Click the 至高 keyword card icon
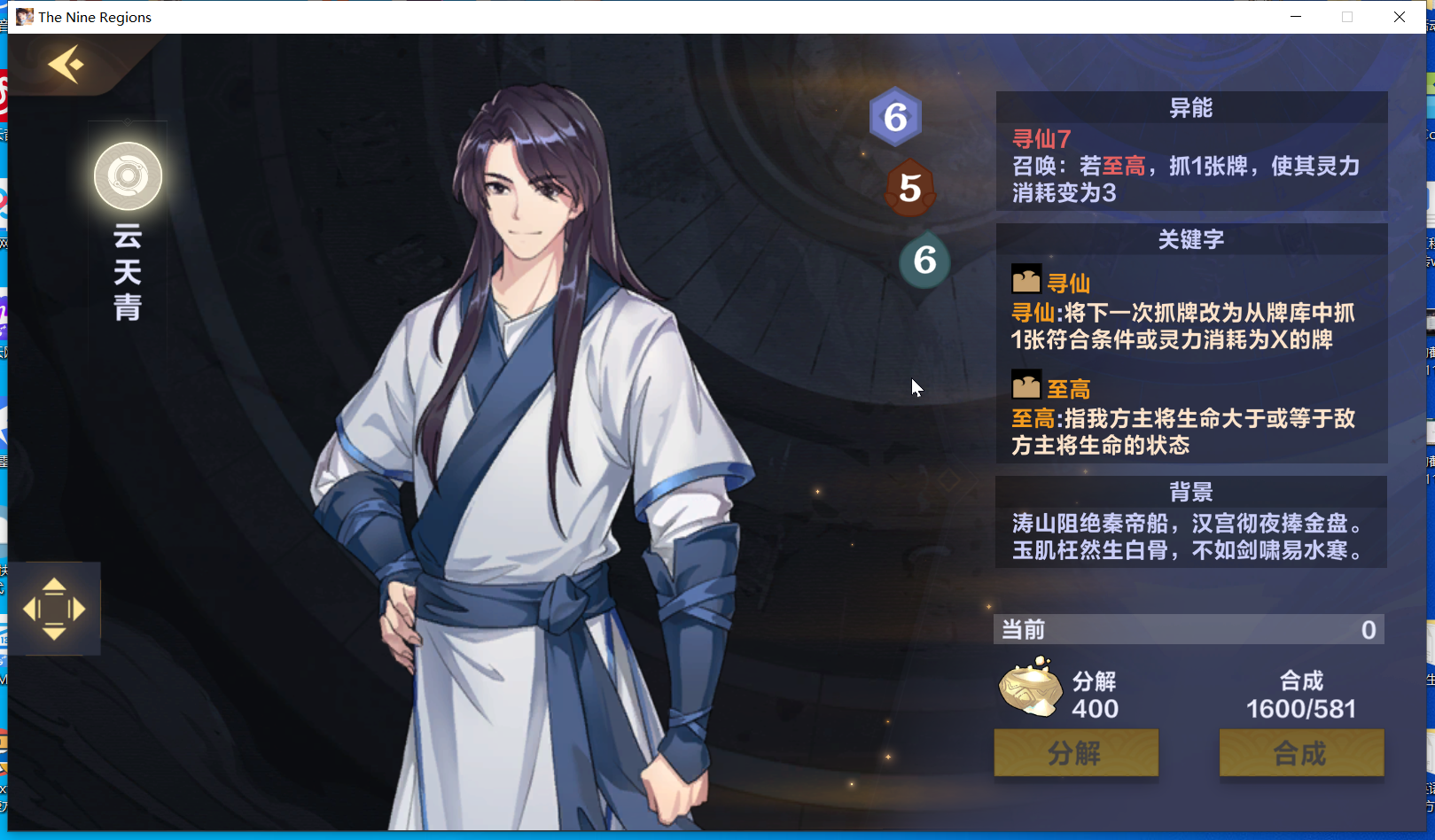Screen dimensions: 1435x840 (1026, 385)
